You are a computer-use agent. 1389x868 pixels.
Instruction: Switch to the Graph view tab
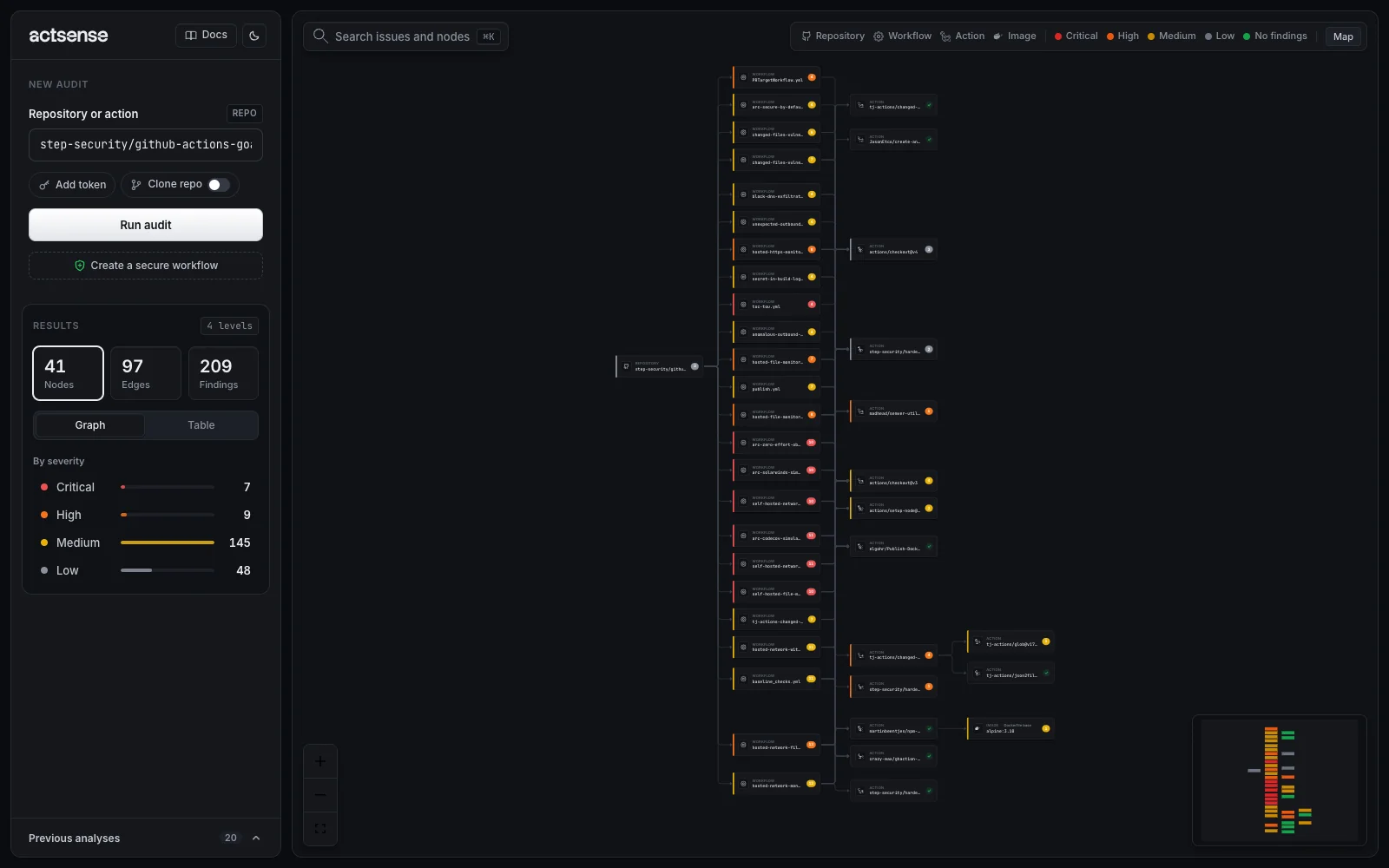90,425
